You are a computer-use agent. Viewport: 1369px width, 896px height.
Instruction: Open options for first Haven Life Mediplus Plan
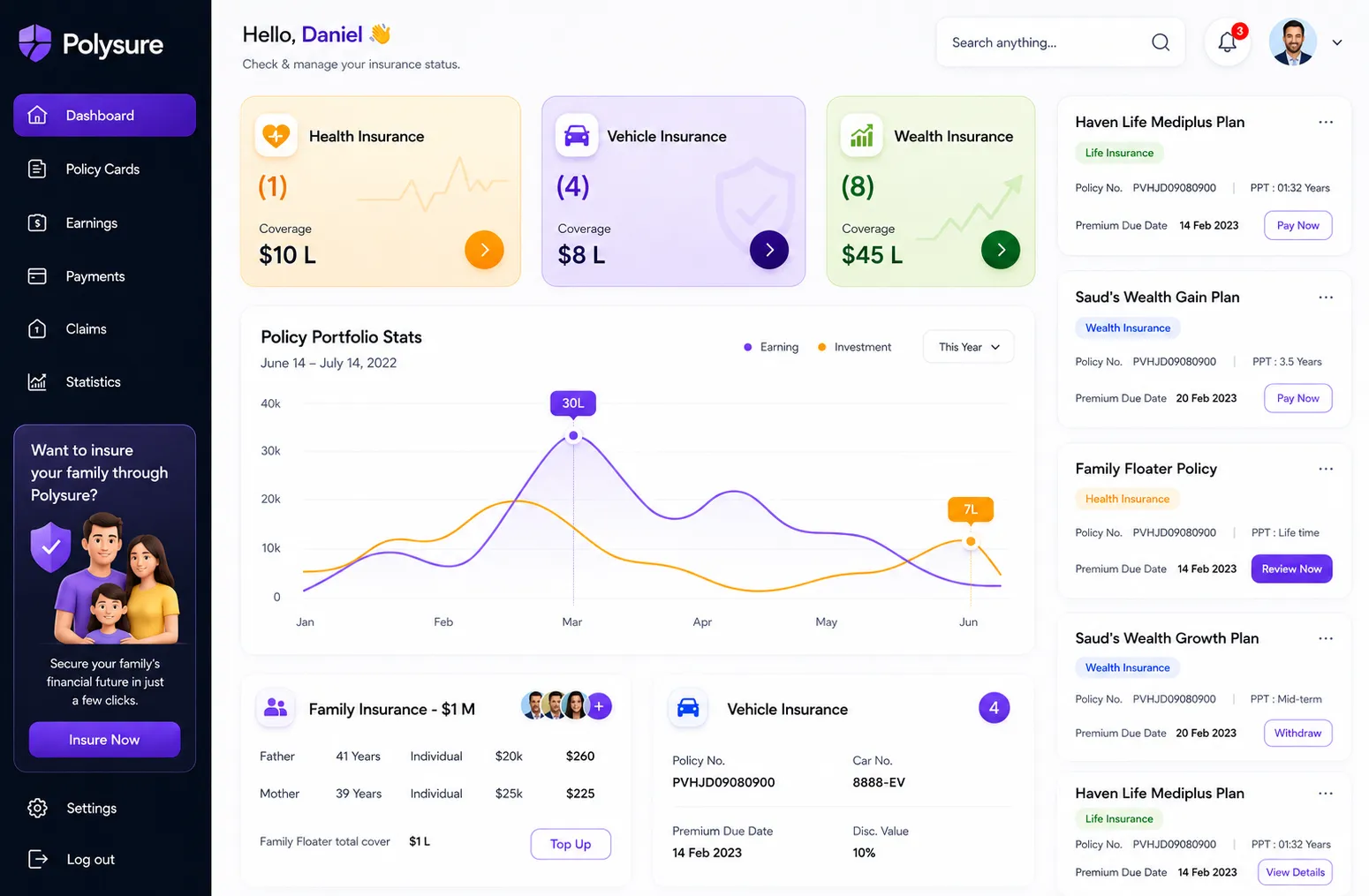[1325, 122]
